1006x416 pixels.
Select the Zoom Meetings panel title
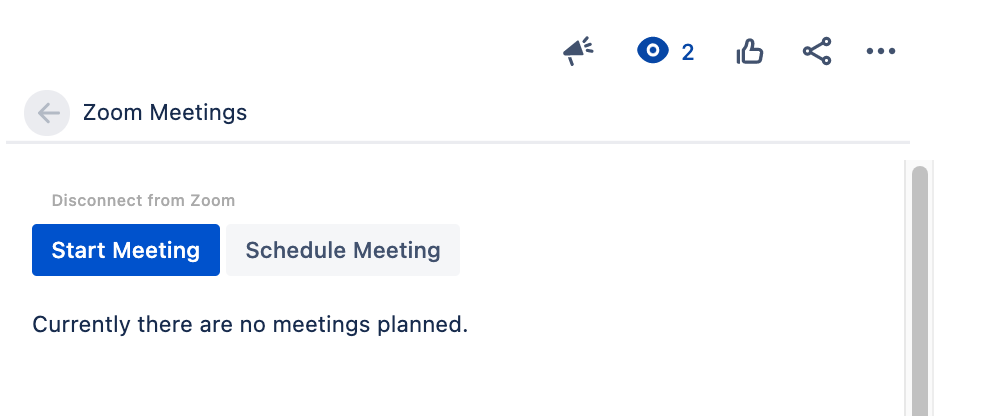[x=165, y=112]
